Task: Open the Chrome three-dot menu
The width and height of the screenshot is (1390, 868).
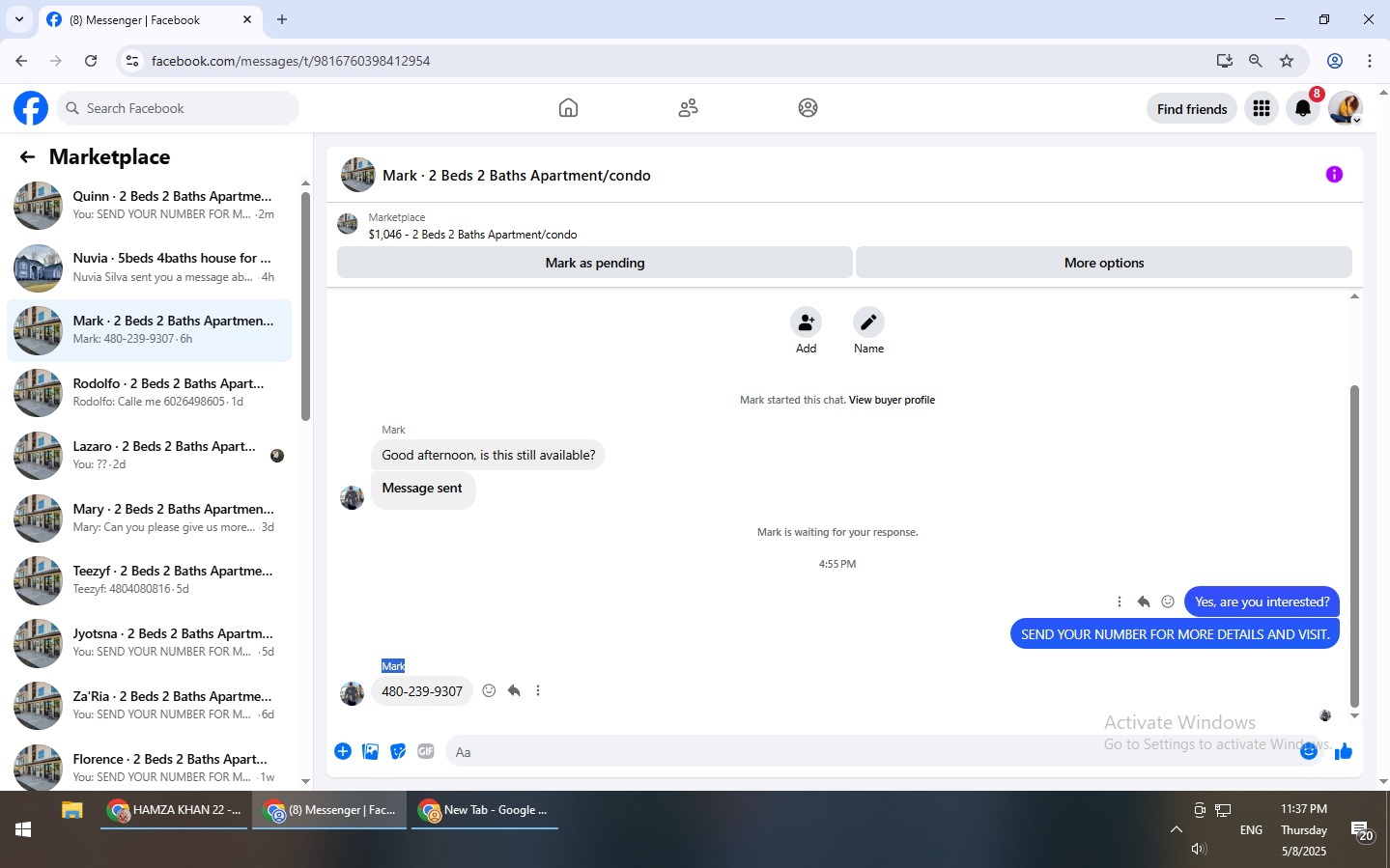Action: (x=1370, y=61)
